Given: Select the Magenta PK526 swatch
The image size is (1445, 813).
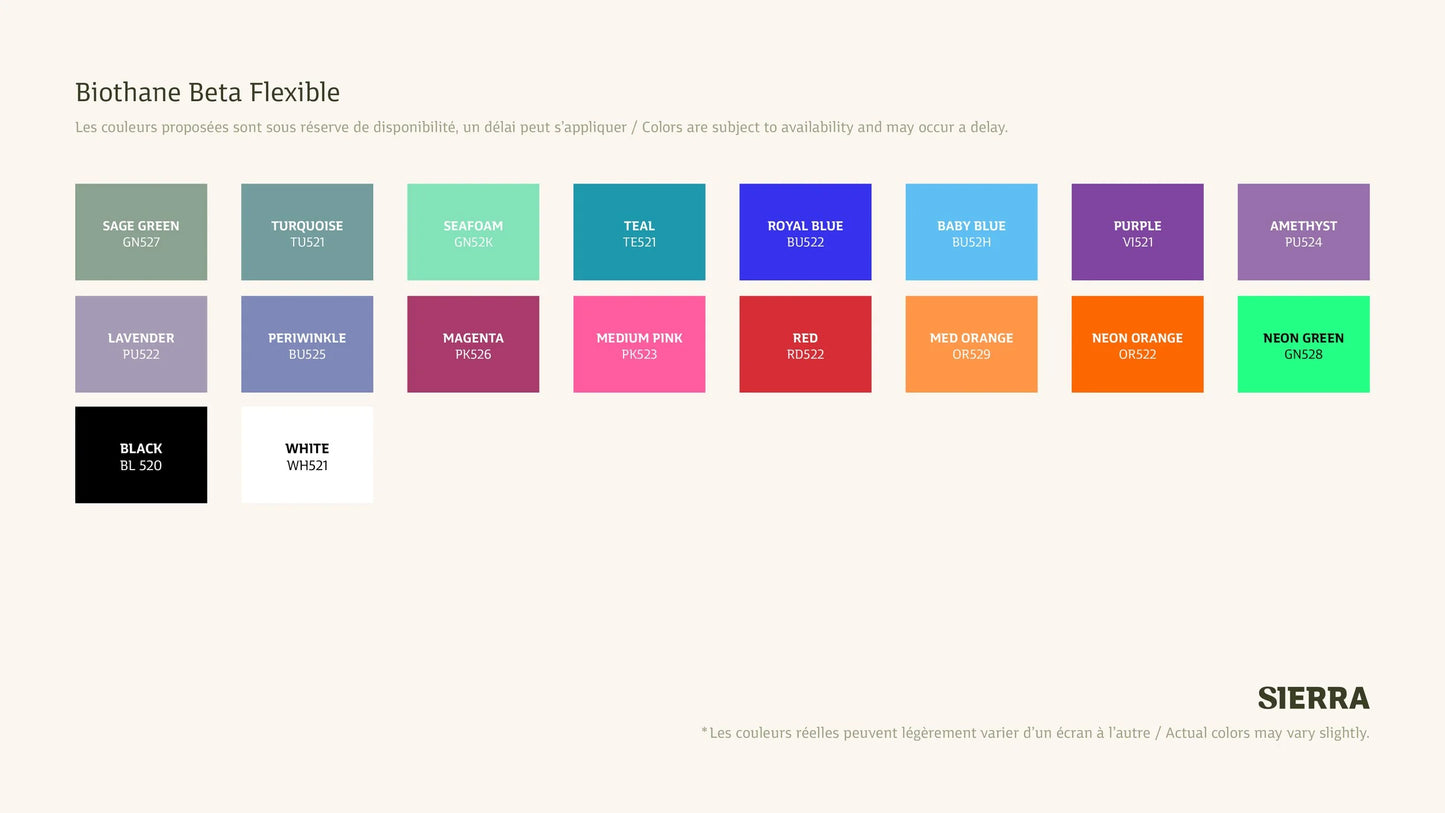Looking at the screenshot, I should [473, 344].
